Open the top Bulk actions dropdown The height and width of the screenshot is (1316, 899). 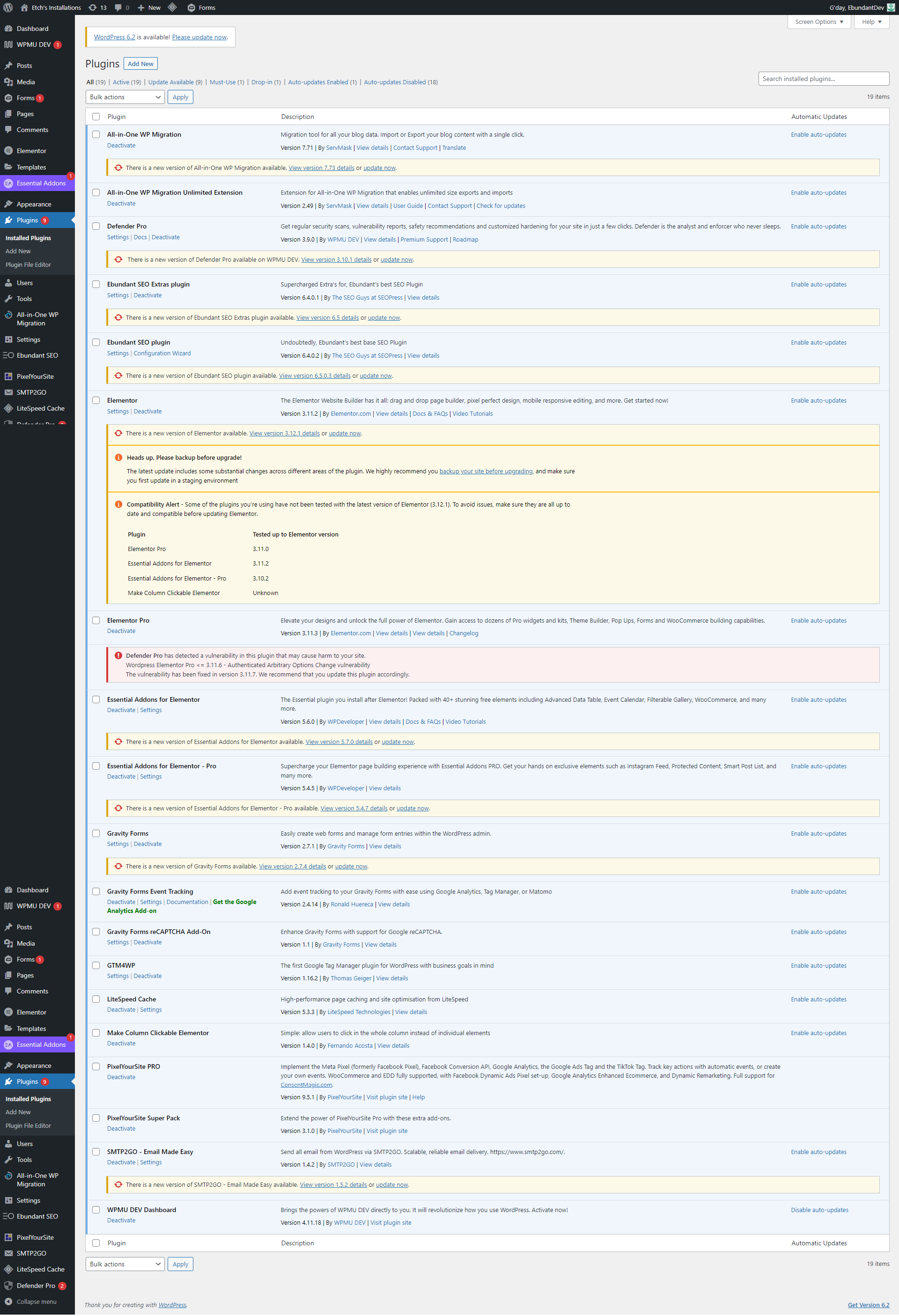(125, 97)
